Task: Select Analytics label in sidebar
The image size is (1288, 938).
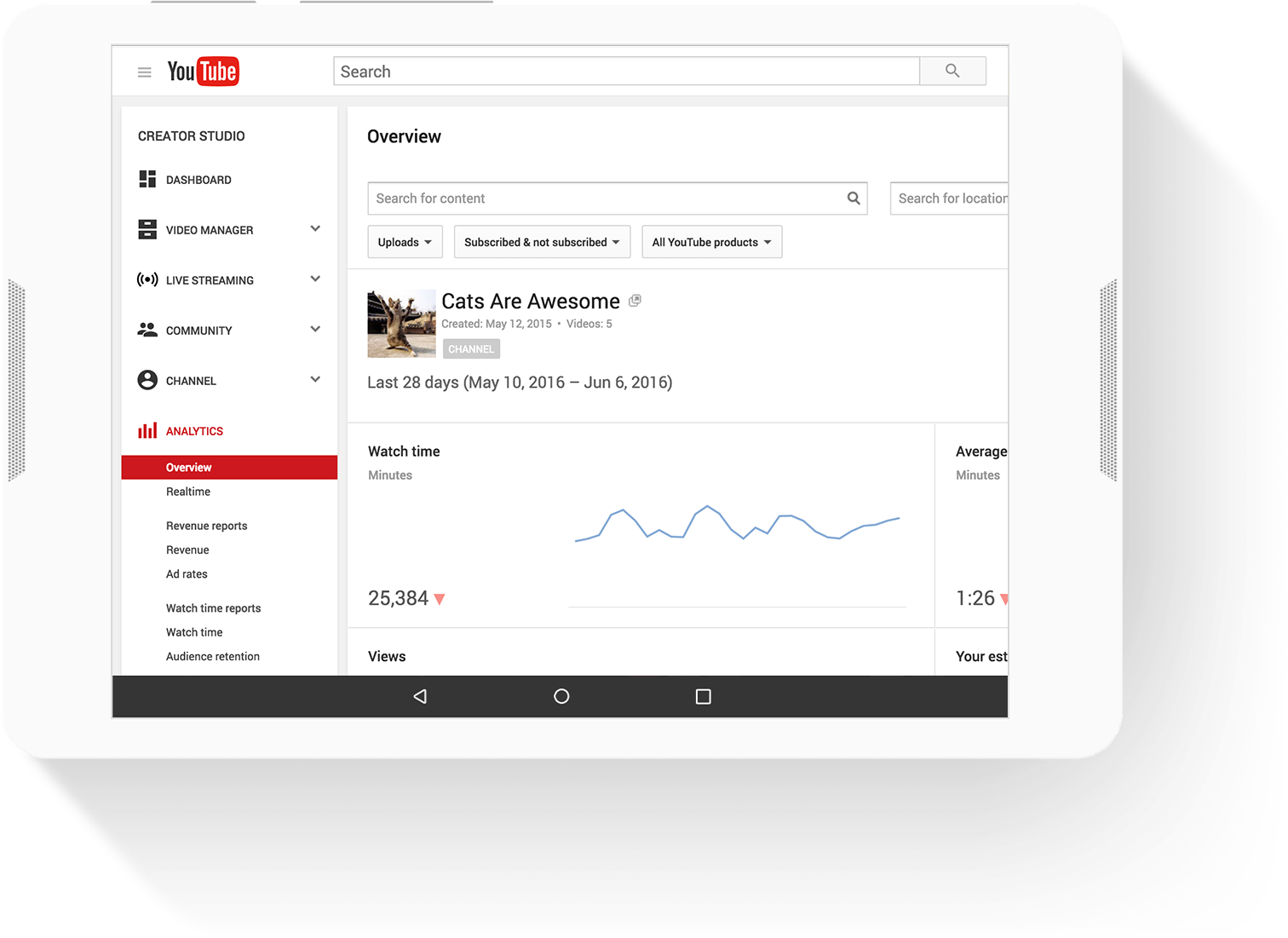Action: [194, 431]
